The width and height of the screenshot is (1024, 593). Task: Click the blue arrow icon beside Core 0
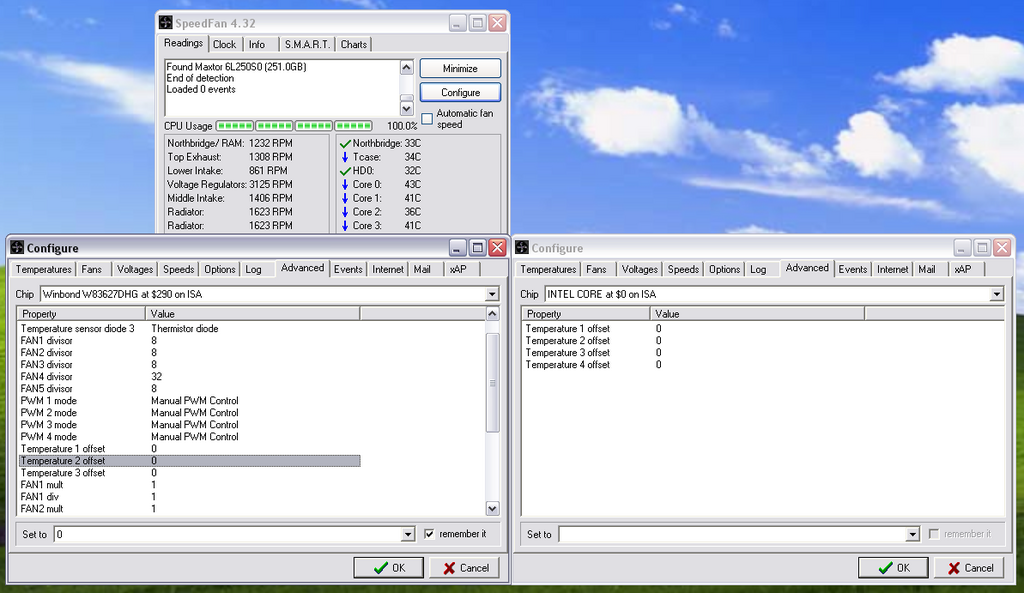point(345,184)
